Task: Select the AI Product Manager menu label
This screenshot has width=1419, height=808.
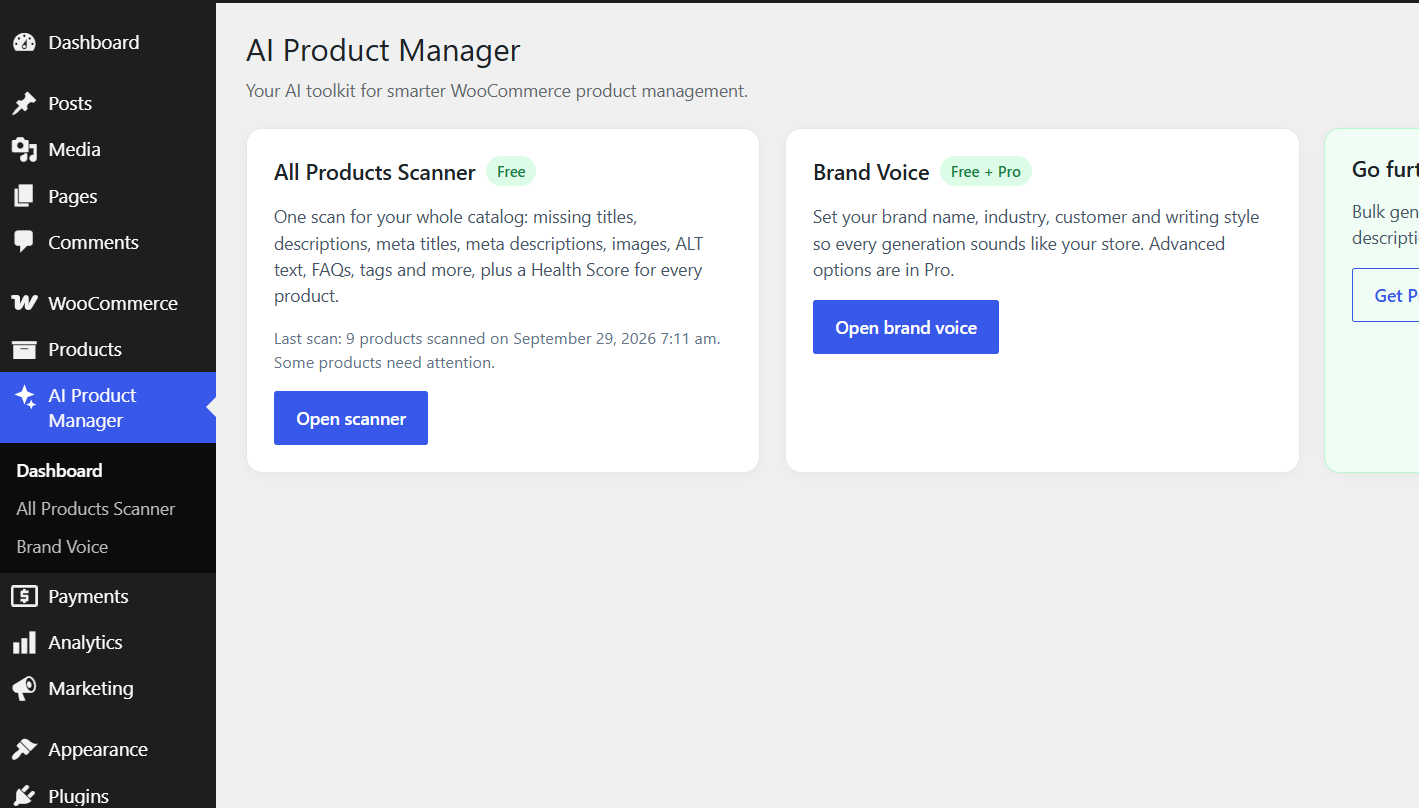Action: point(92,408)
